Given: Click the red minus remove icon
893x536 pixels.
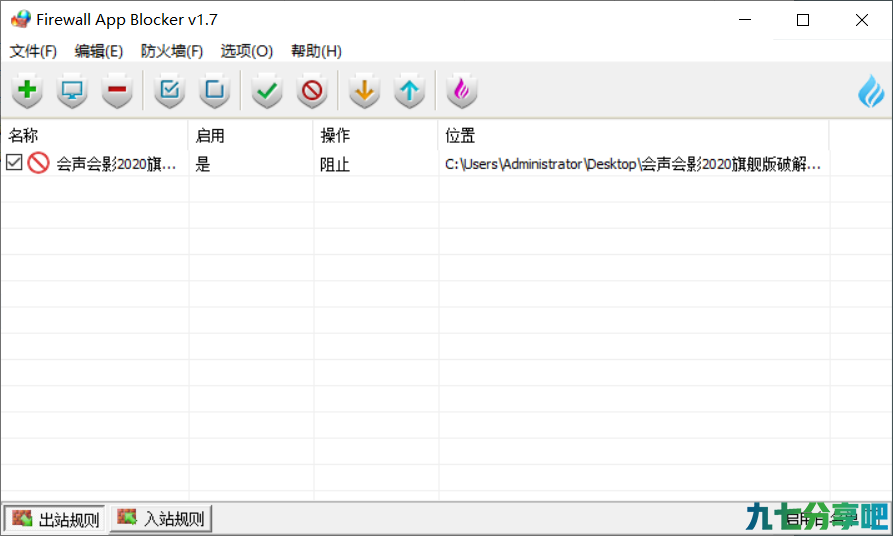Looking at the screenshot, I should click(x=117, y=91).
